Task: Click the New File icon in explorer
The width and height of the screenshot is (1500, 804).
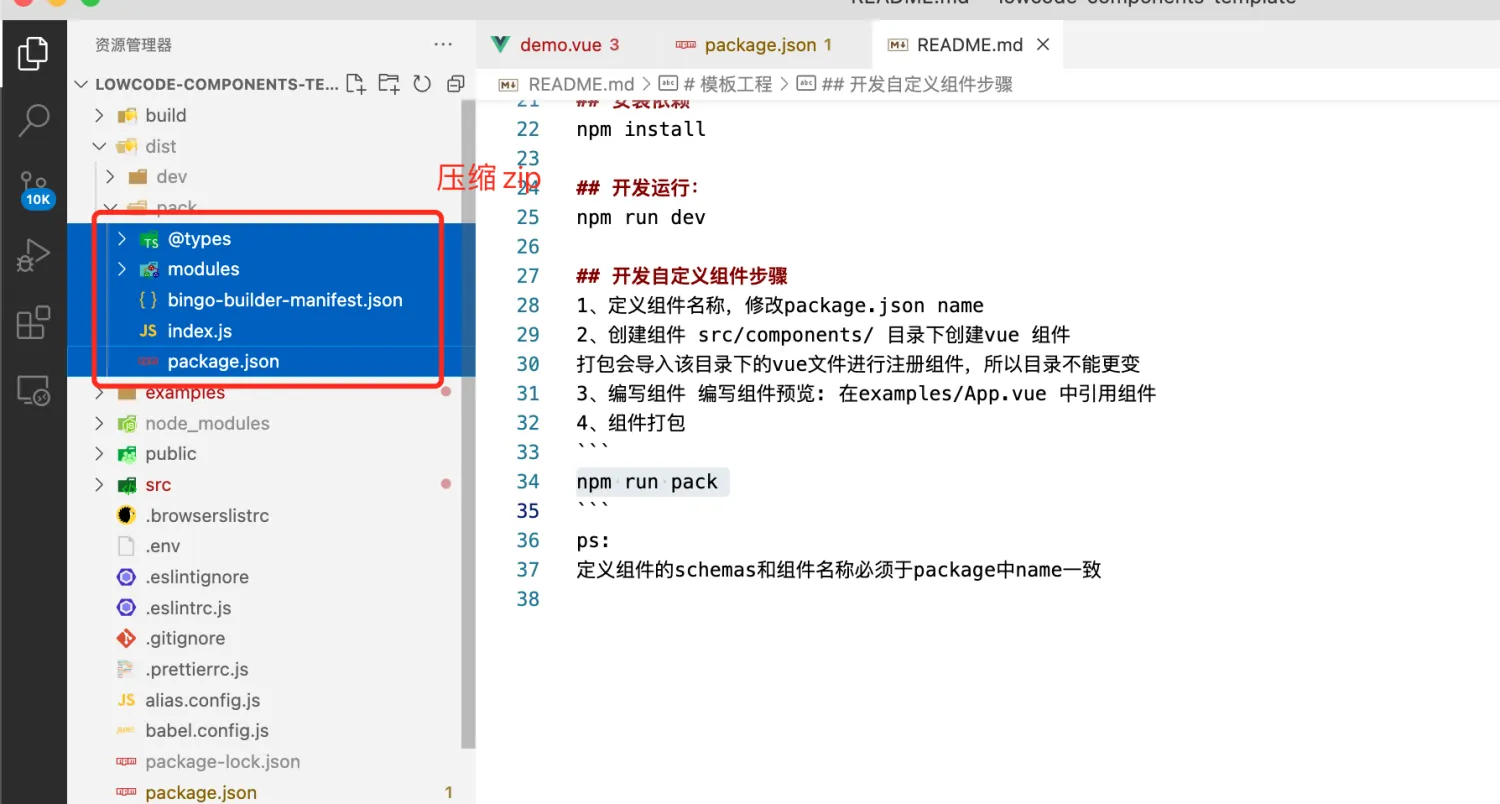Action: (x=356, y=84)
